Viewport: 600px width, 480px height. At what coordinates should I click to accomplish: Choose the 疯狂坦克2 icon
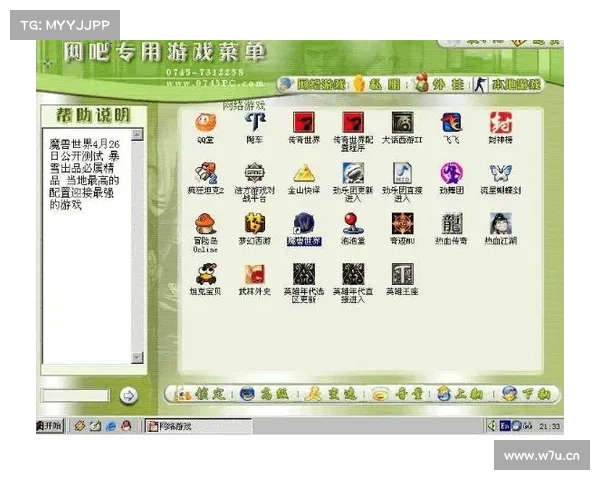click(x=205, y=173)
